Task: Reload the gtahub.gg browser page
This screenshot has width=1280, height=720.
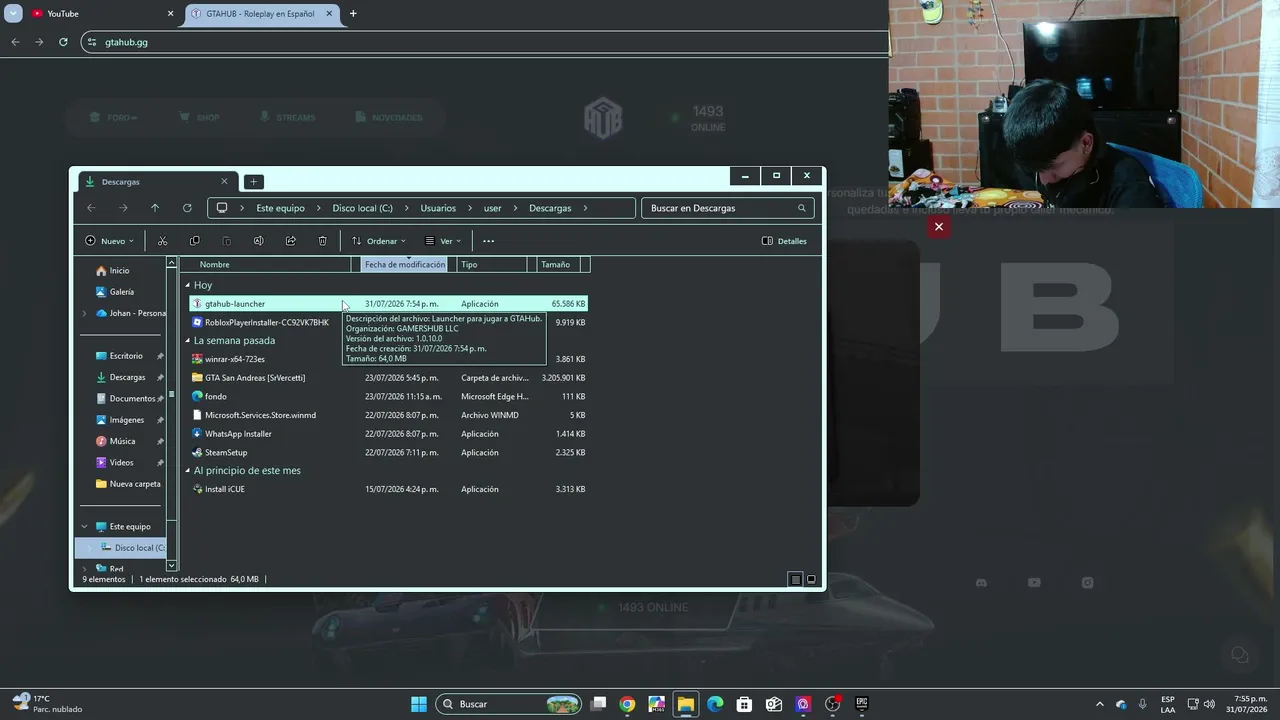Action: point(63,42)
